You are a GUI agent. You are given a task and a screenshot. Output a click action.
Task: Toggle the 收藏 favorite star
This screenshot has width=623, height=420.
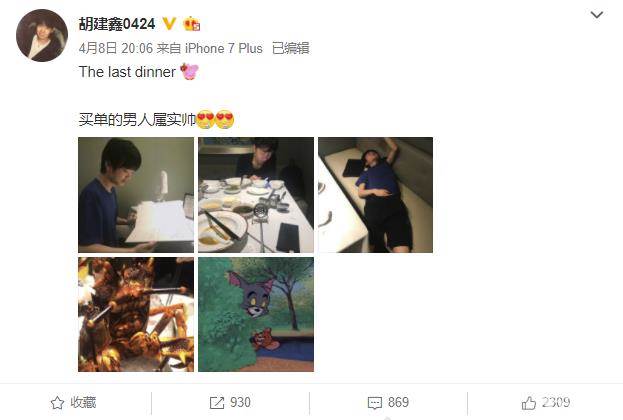tap(58, 403)
